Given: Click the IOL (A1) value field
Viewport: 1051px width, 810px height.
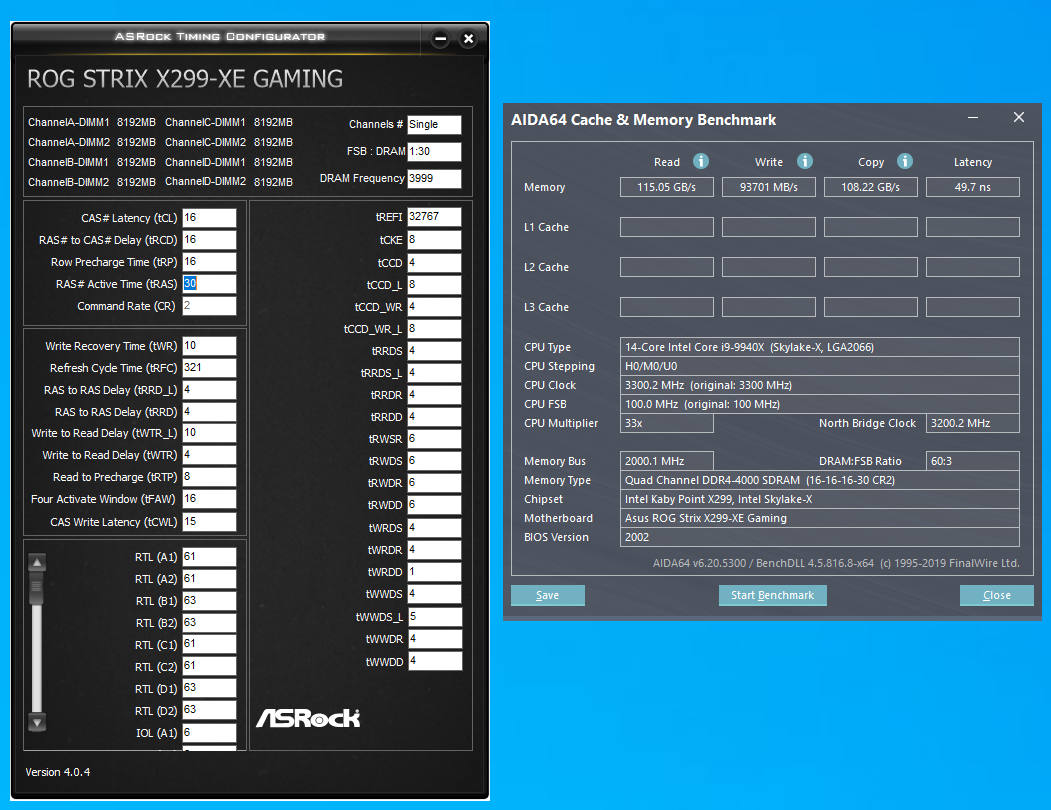Looking at the screenshot, I should [x=209, y=733].
